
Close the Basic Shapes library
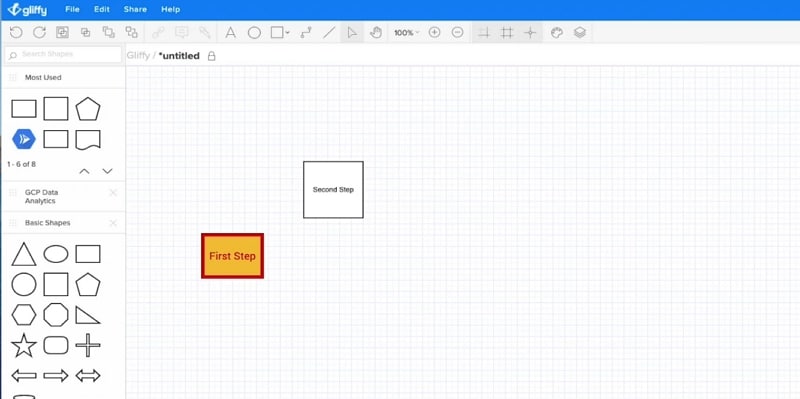pos(113,223)
